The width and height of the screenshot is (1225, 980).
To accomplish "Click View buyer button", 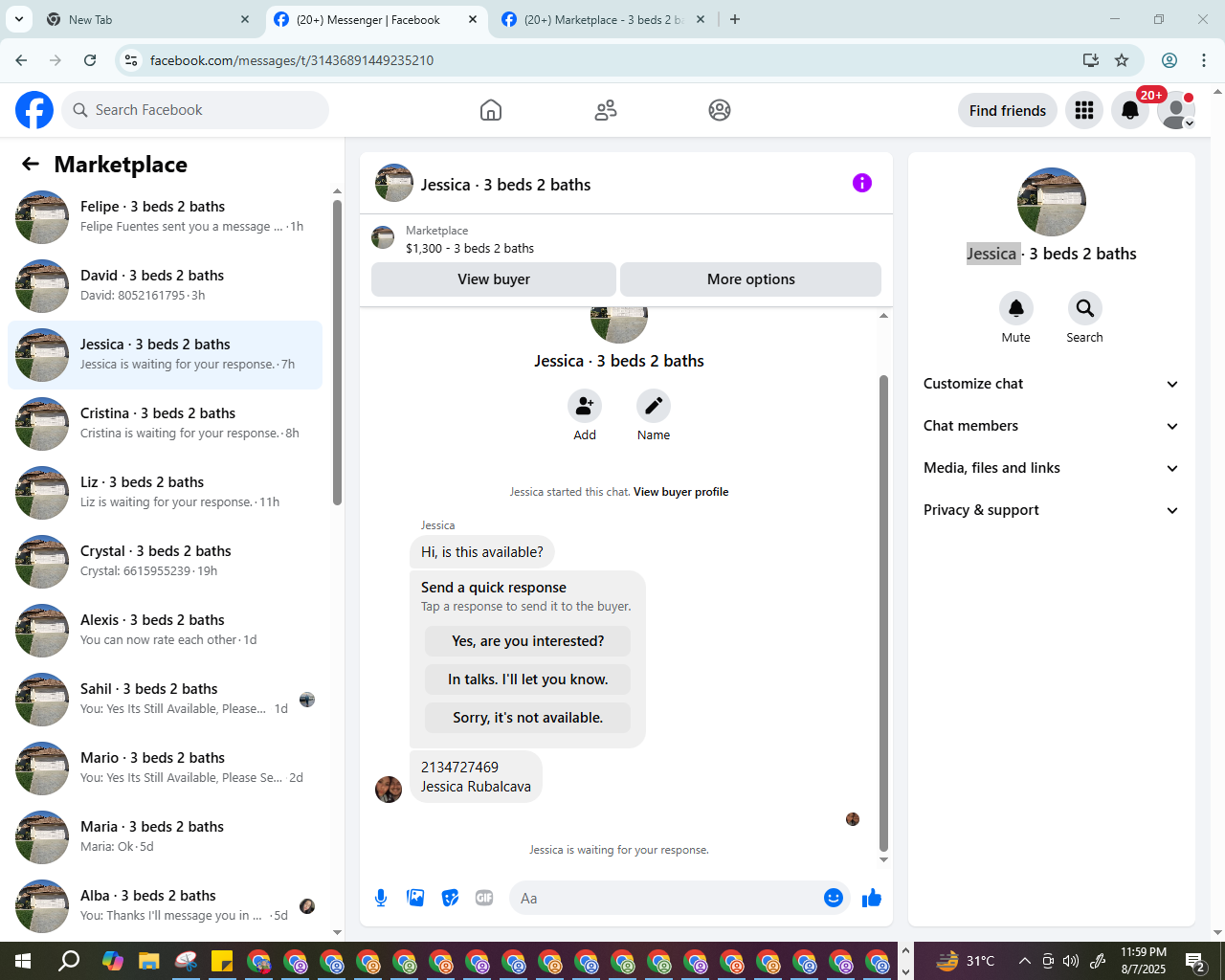I will click(494, 279).
